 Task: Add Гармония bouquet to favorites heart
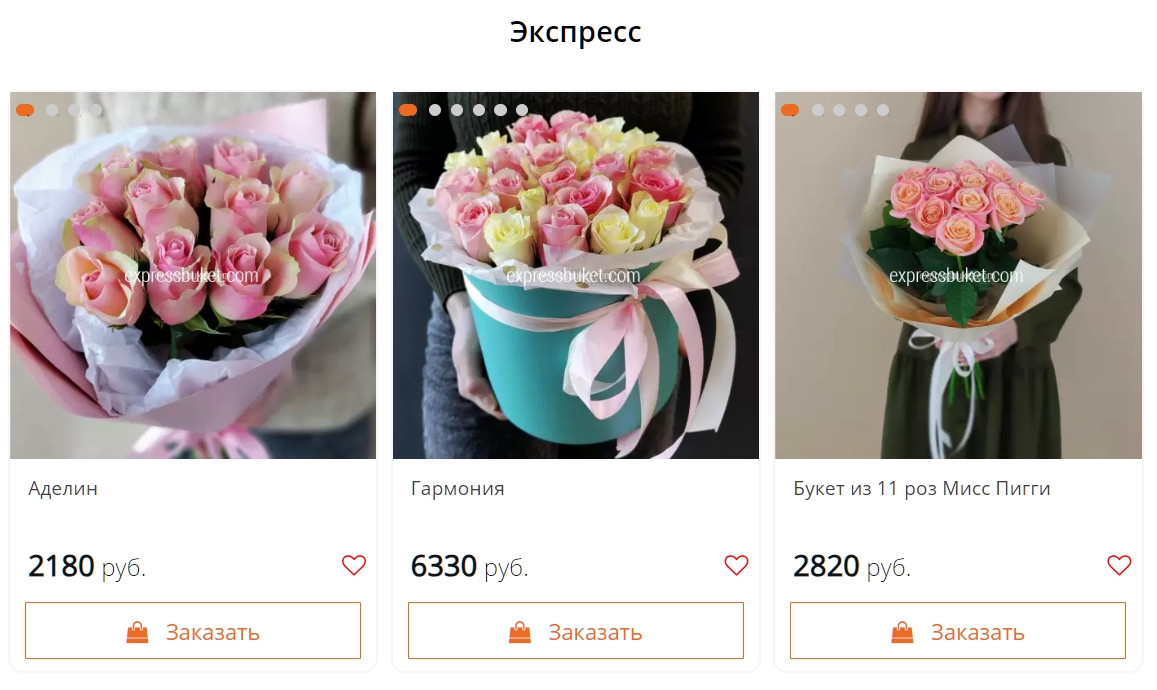pos(736,565)
